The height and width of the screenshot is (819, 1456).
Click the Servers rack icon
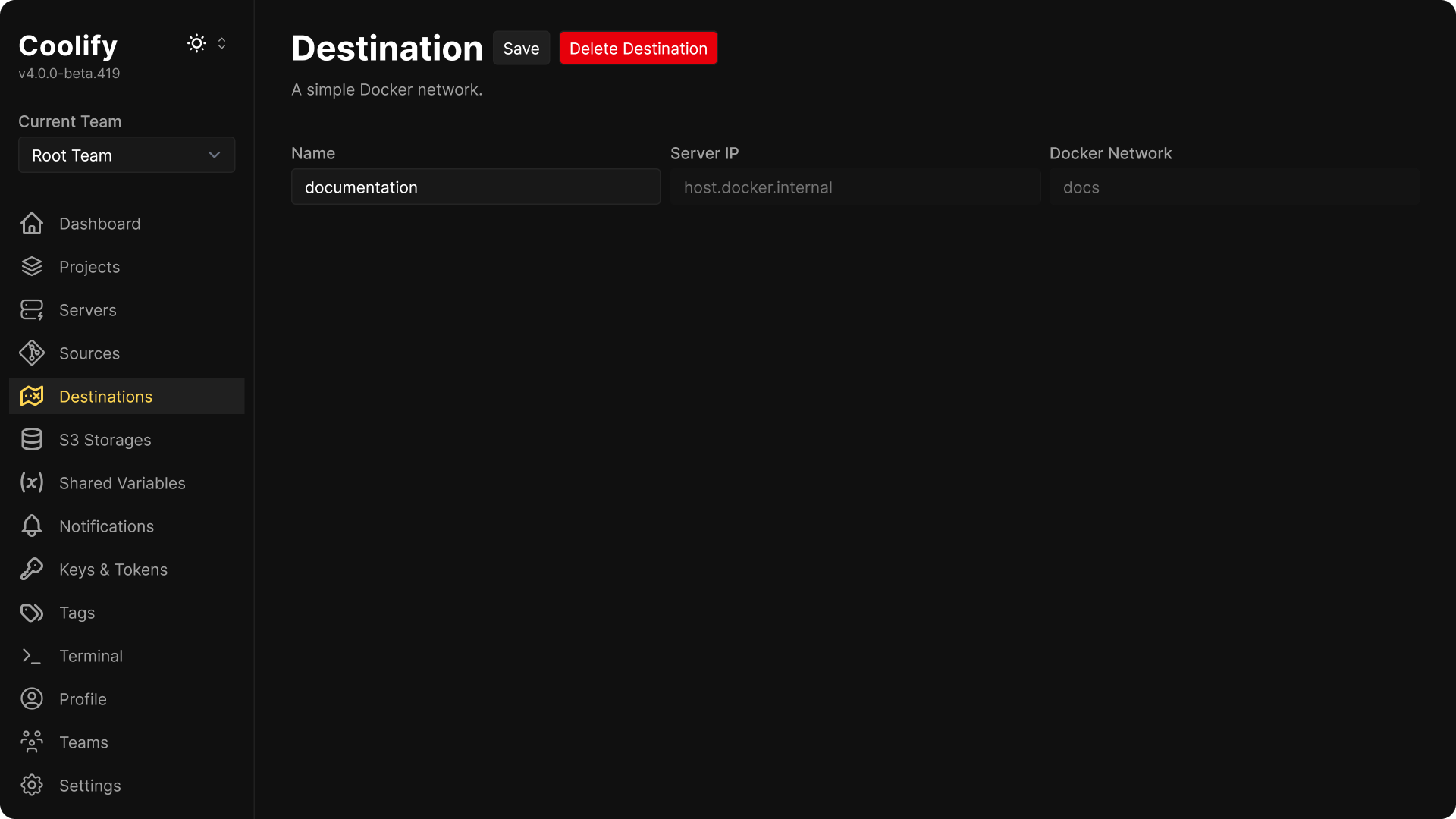coord(31,309)
